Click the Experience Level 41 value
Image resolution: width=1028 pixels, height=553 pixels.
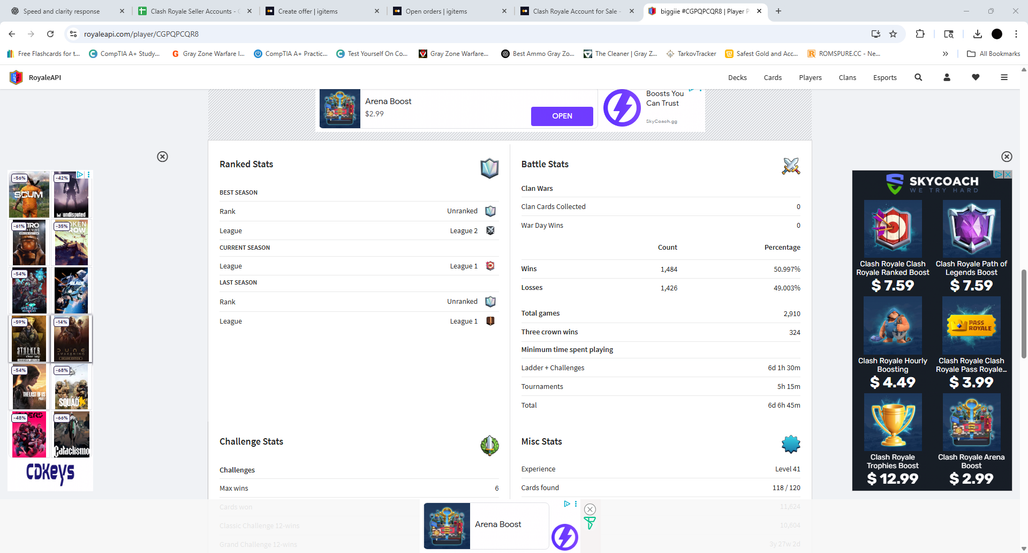[x=787, y=469]
